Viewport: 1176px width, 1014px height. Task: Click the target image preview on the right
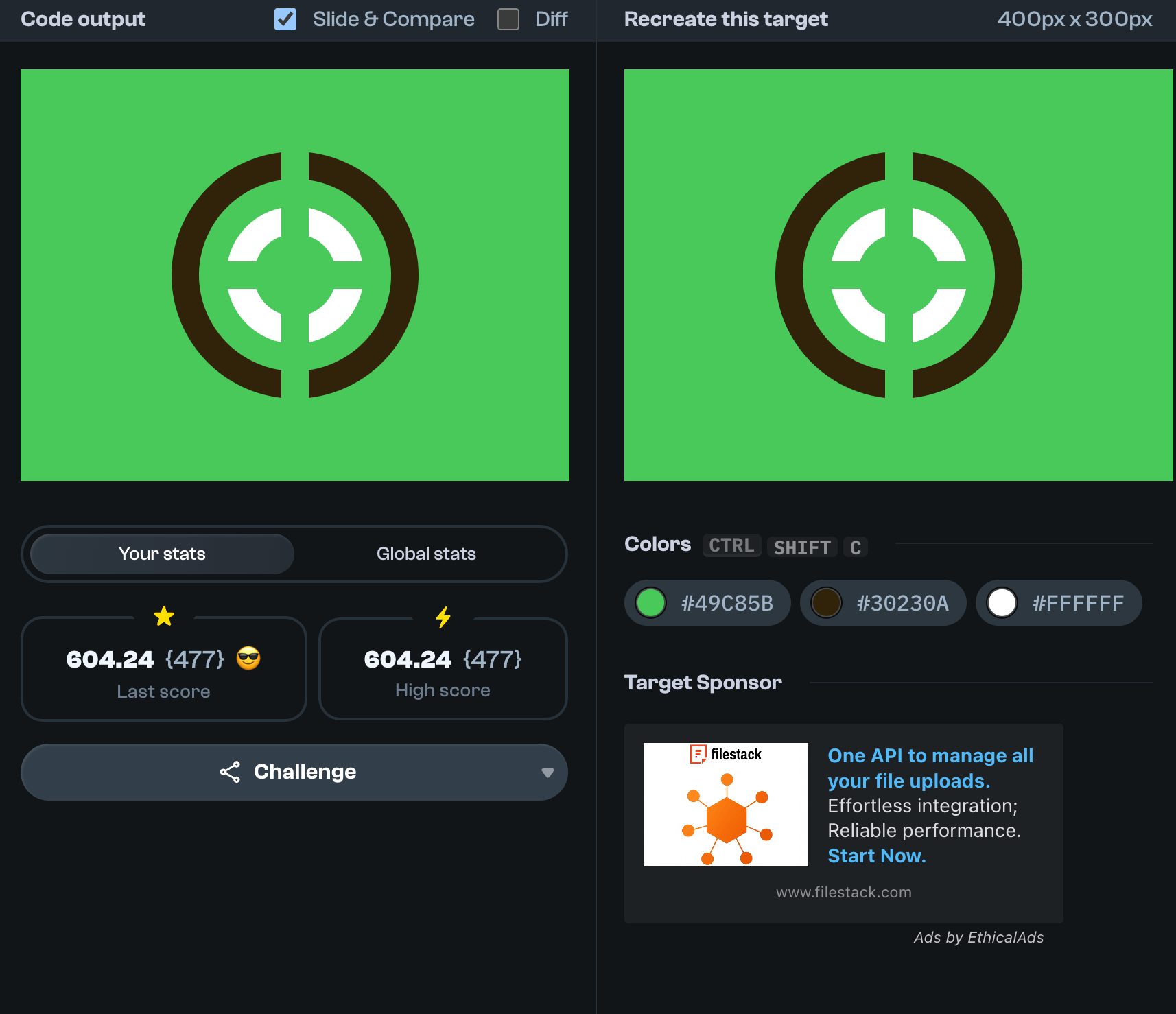coord(898,275)
